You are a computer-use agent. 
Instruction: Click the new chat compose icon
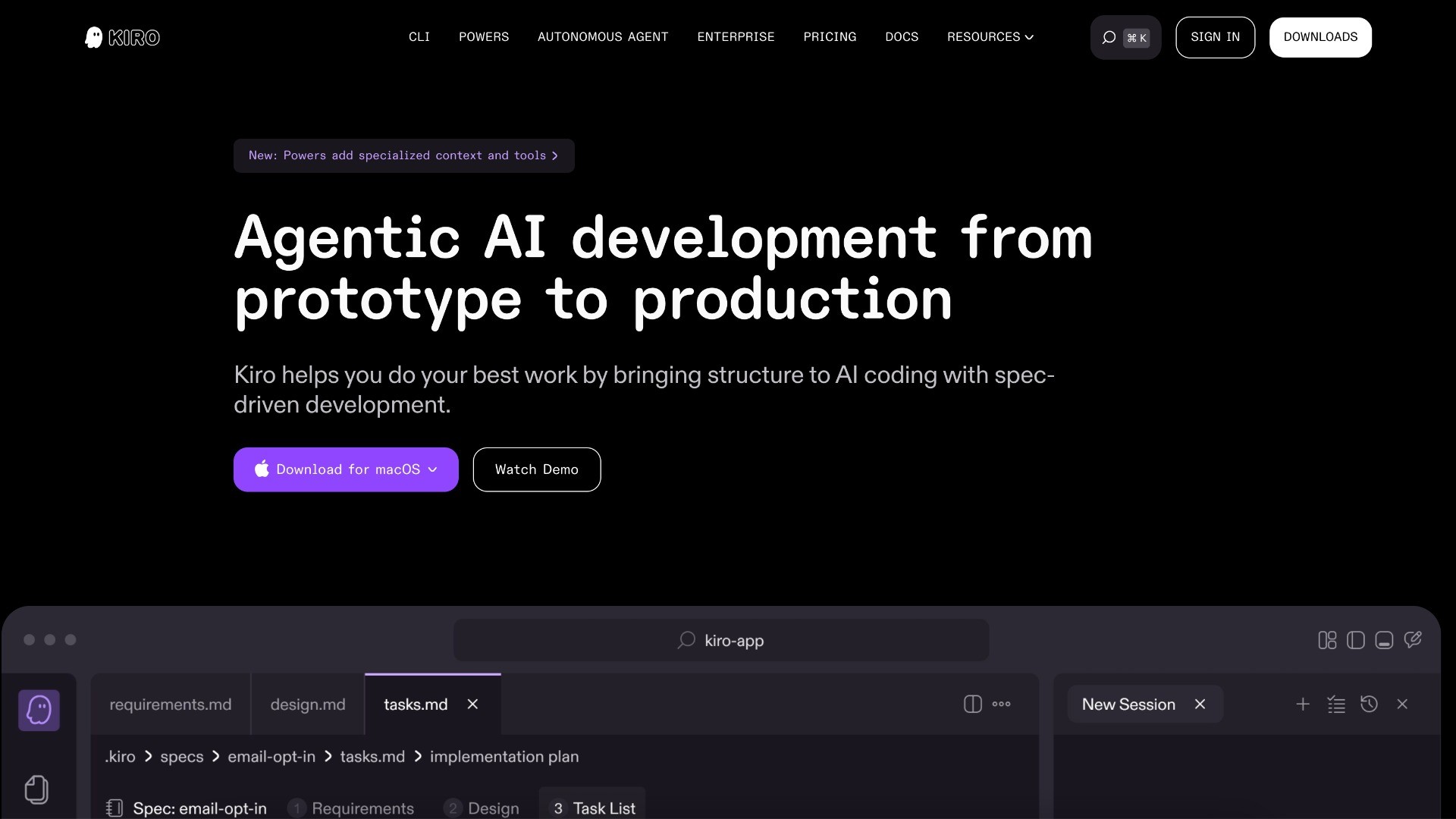1412,640
